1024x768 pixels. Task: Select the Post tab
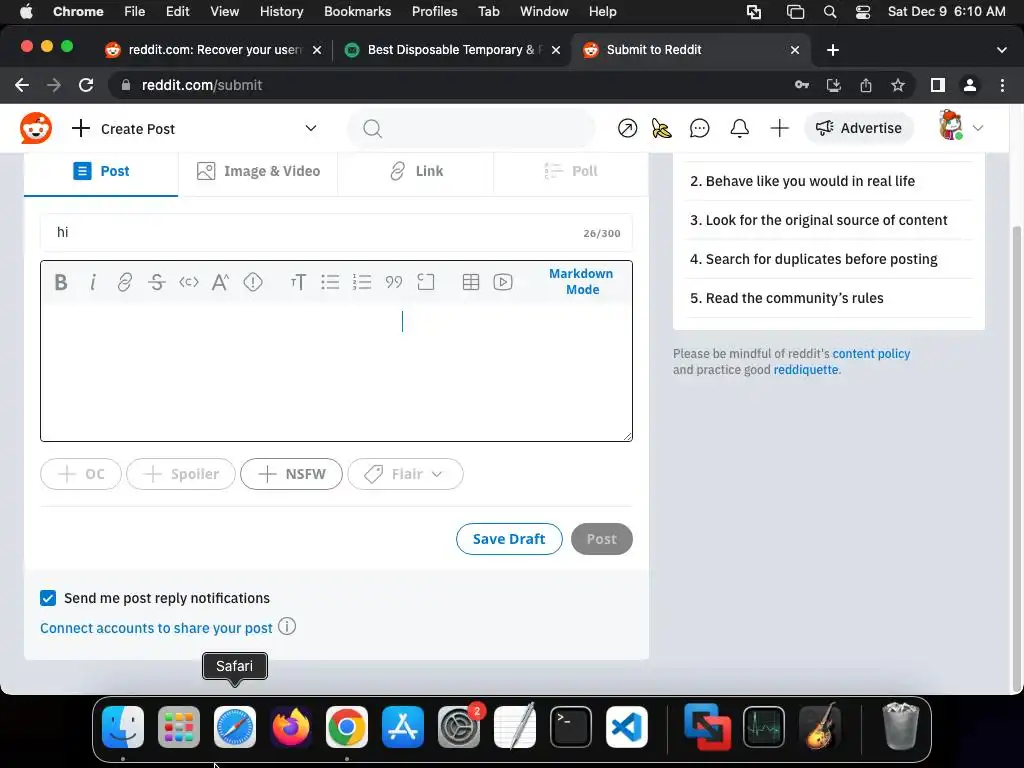tap(101, 172)
